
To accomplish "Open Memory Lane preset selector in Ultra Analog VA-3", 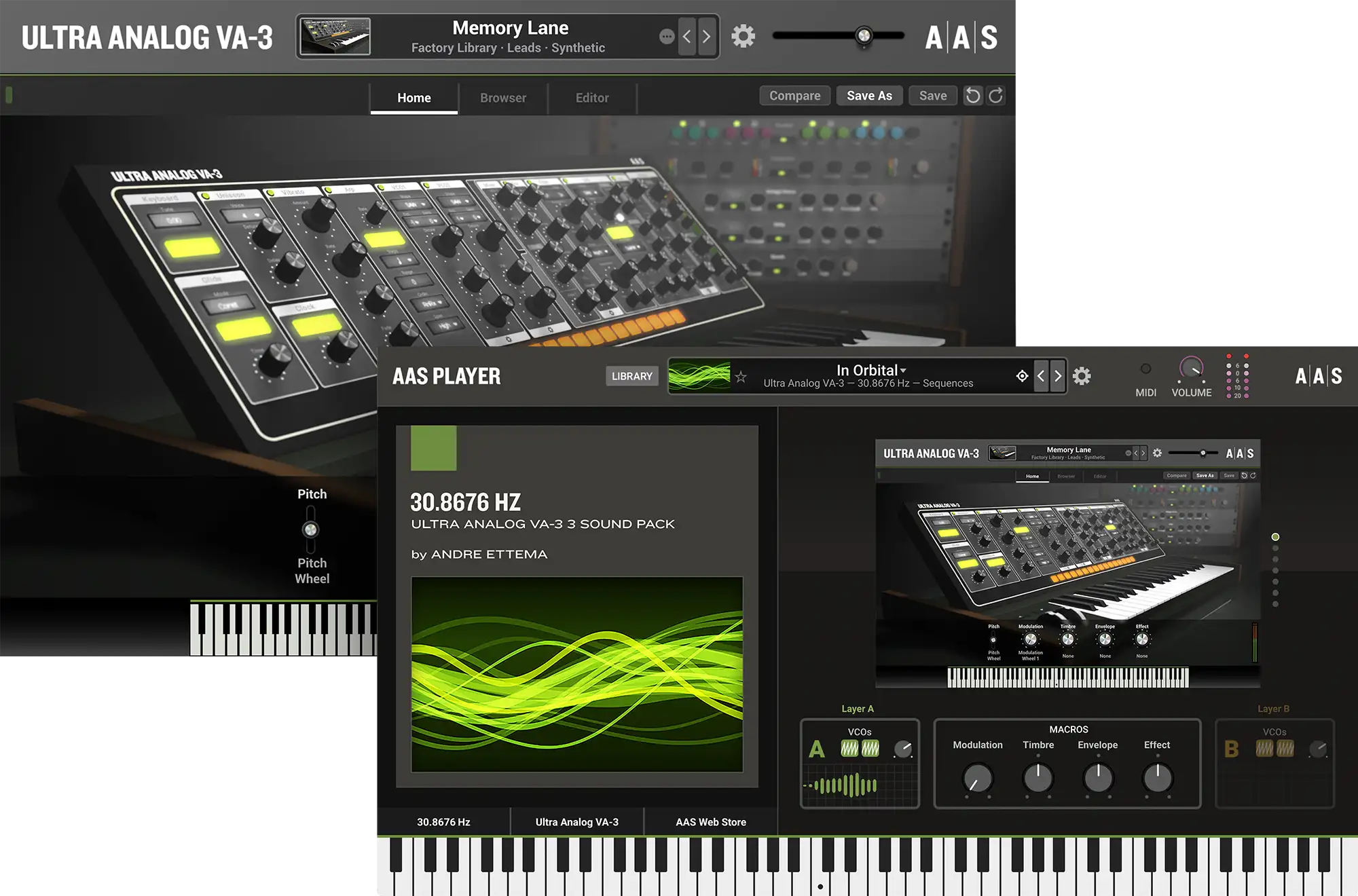I will click(x=508, y=37).
